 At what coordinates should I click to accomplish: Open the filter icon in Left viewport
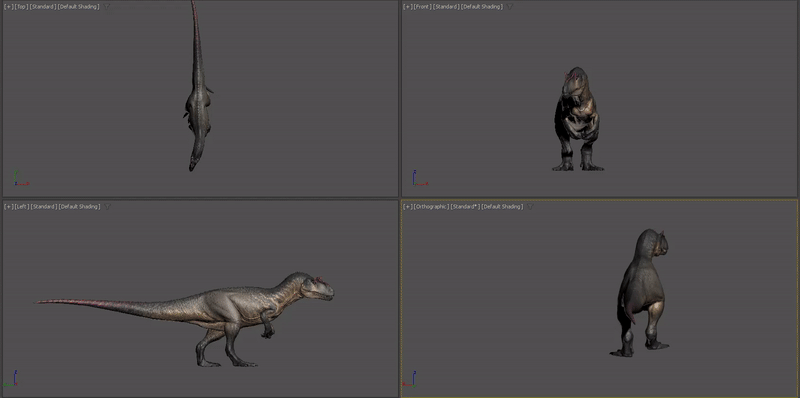[x=106, y=207]
